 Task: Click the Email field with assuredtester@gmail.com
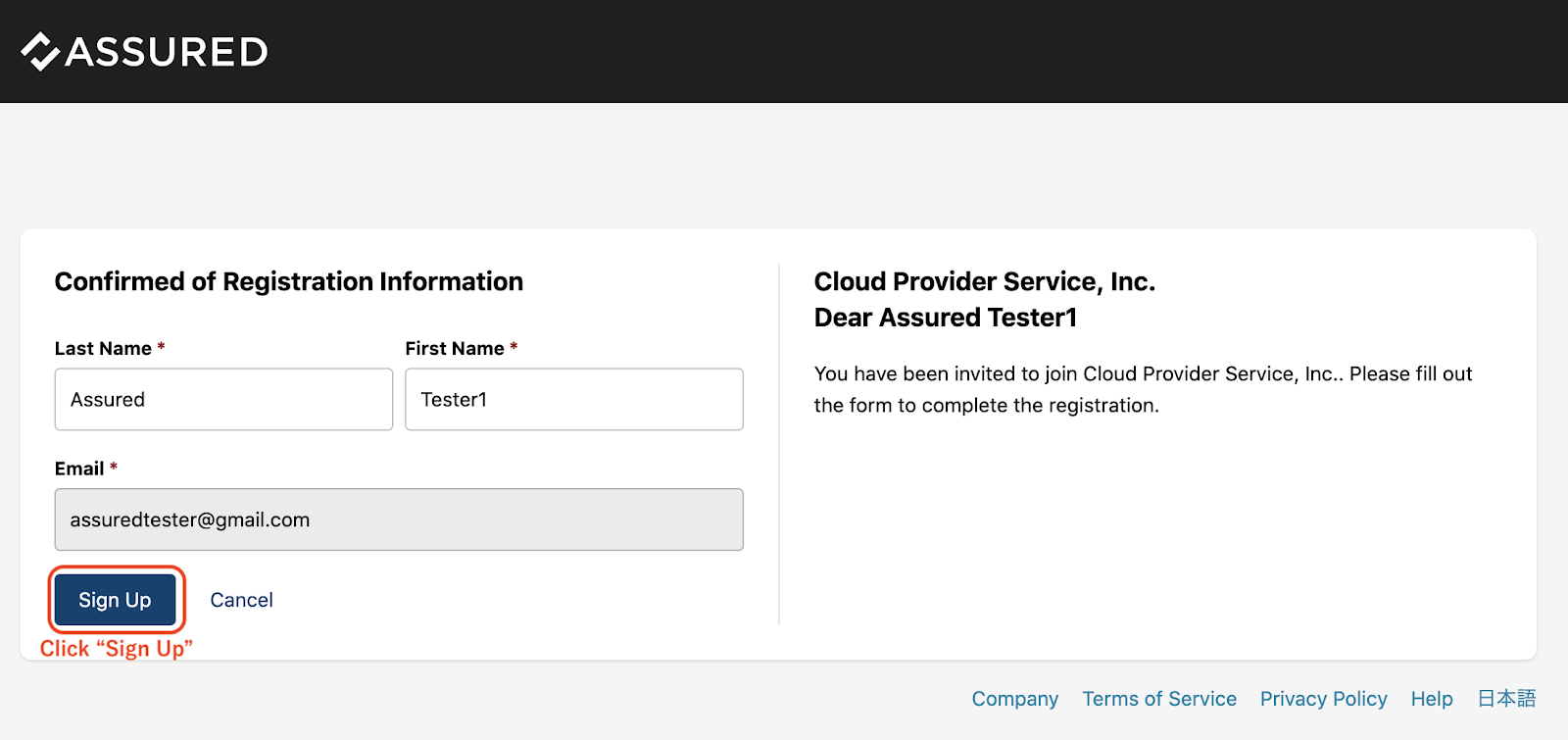399,519
